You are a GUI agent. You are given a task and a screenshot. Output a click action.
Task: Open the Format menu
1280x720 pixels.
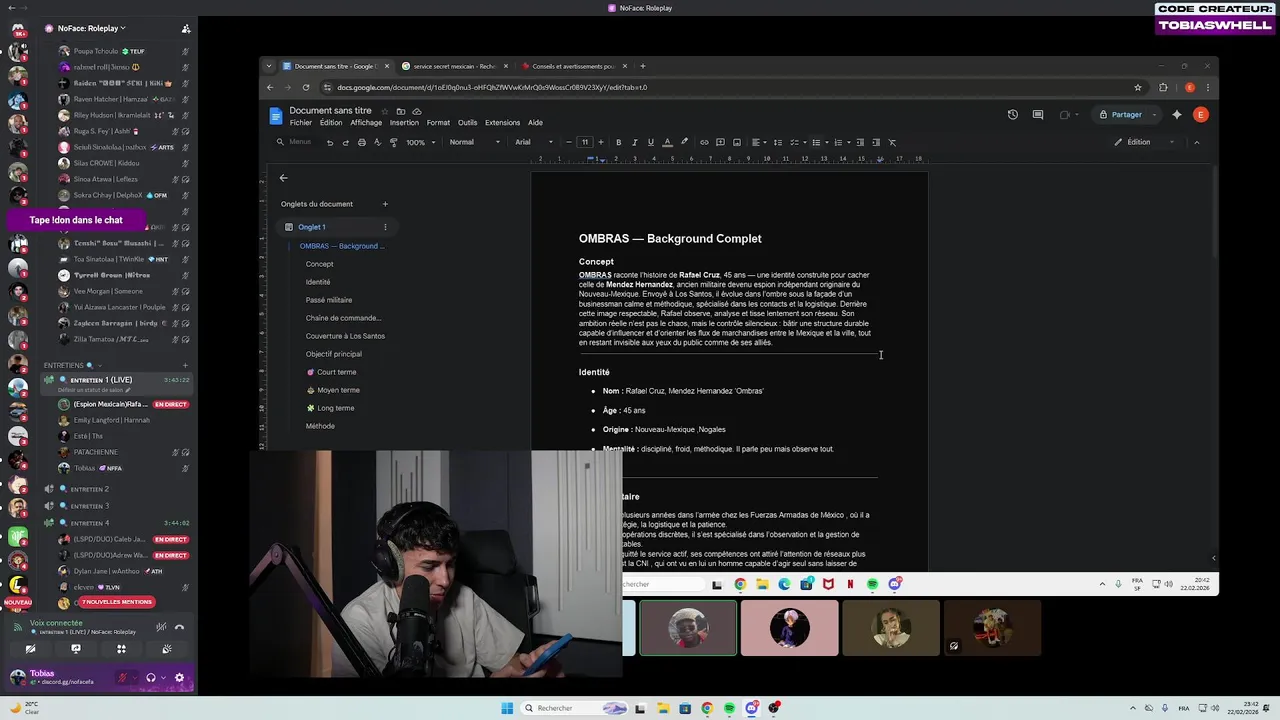tap(438, 123)
